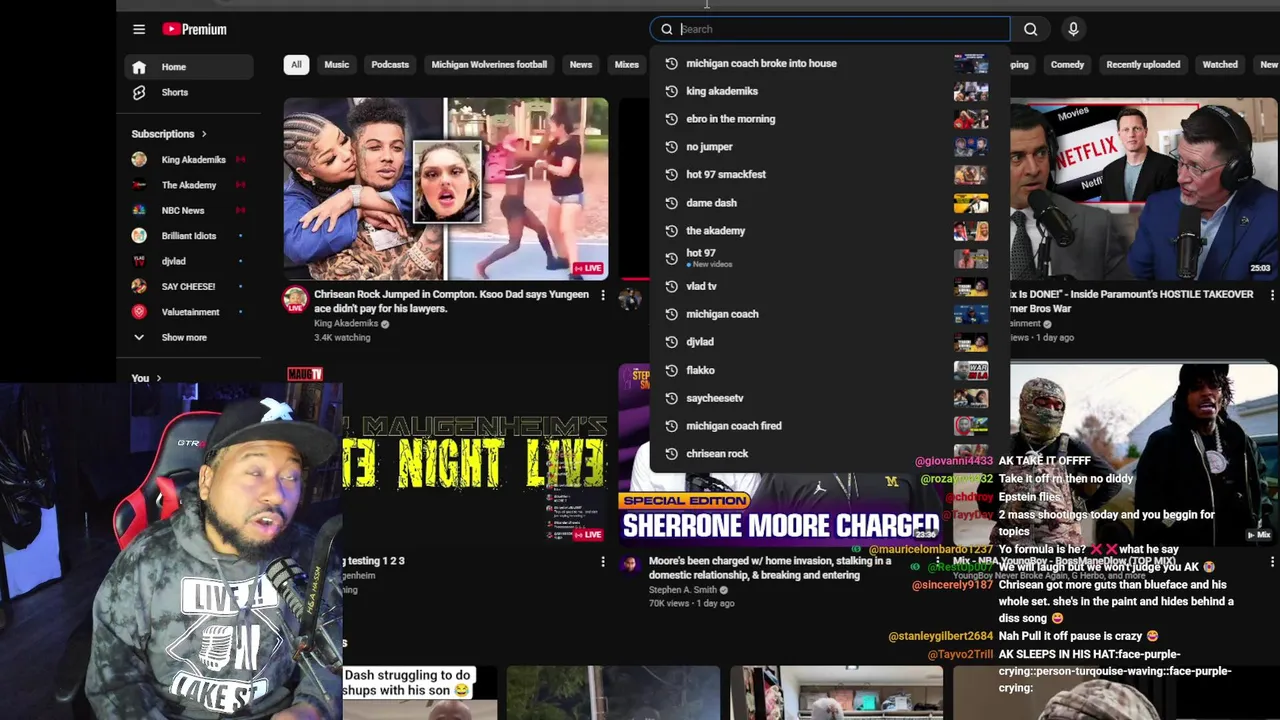Select the News filter chip
Viewport: 1280px width, 720px height.
point(581,65)
